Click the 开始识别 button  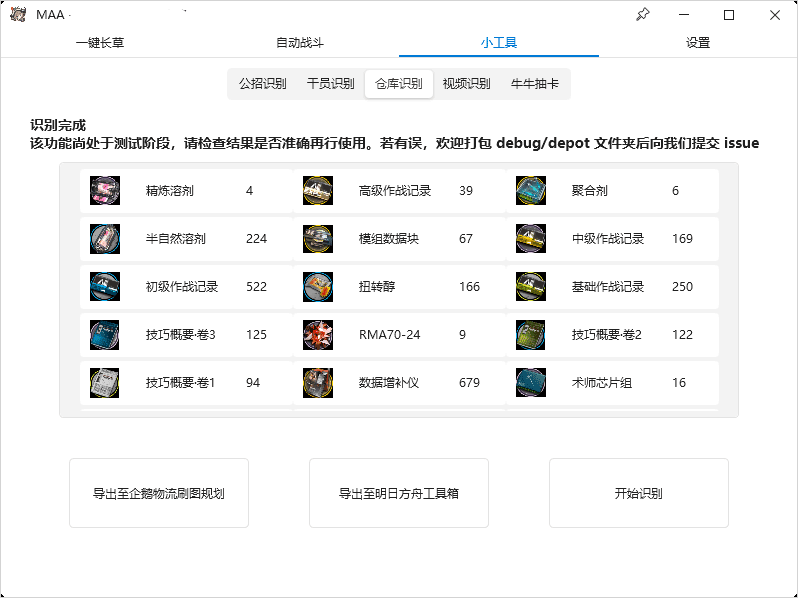(639, 493)
